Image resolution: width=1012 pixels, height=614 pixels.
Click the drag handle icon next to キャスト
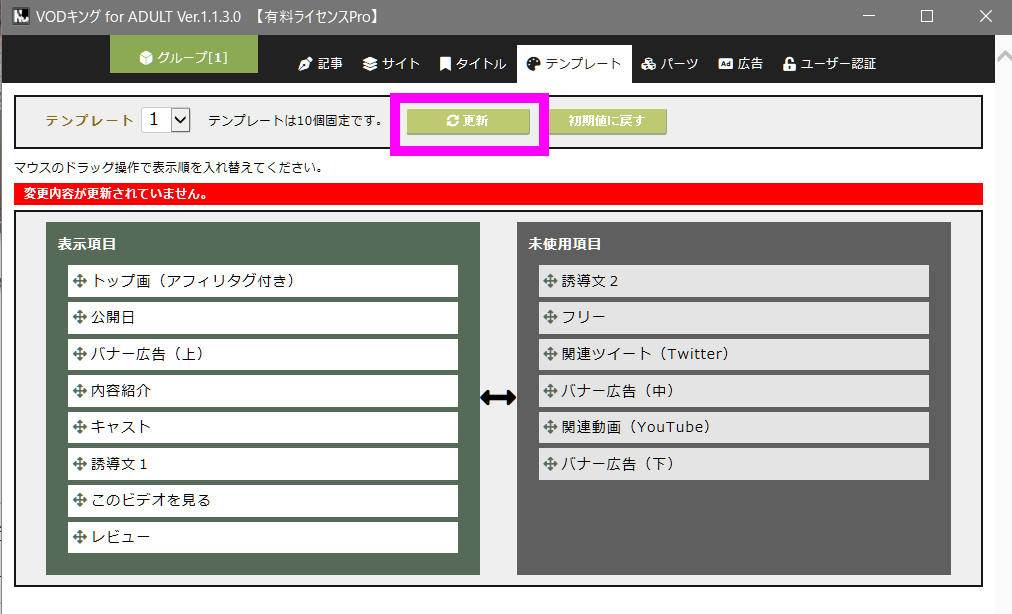coord(80,427)
